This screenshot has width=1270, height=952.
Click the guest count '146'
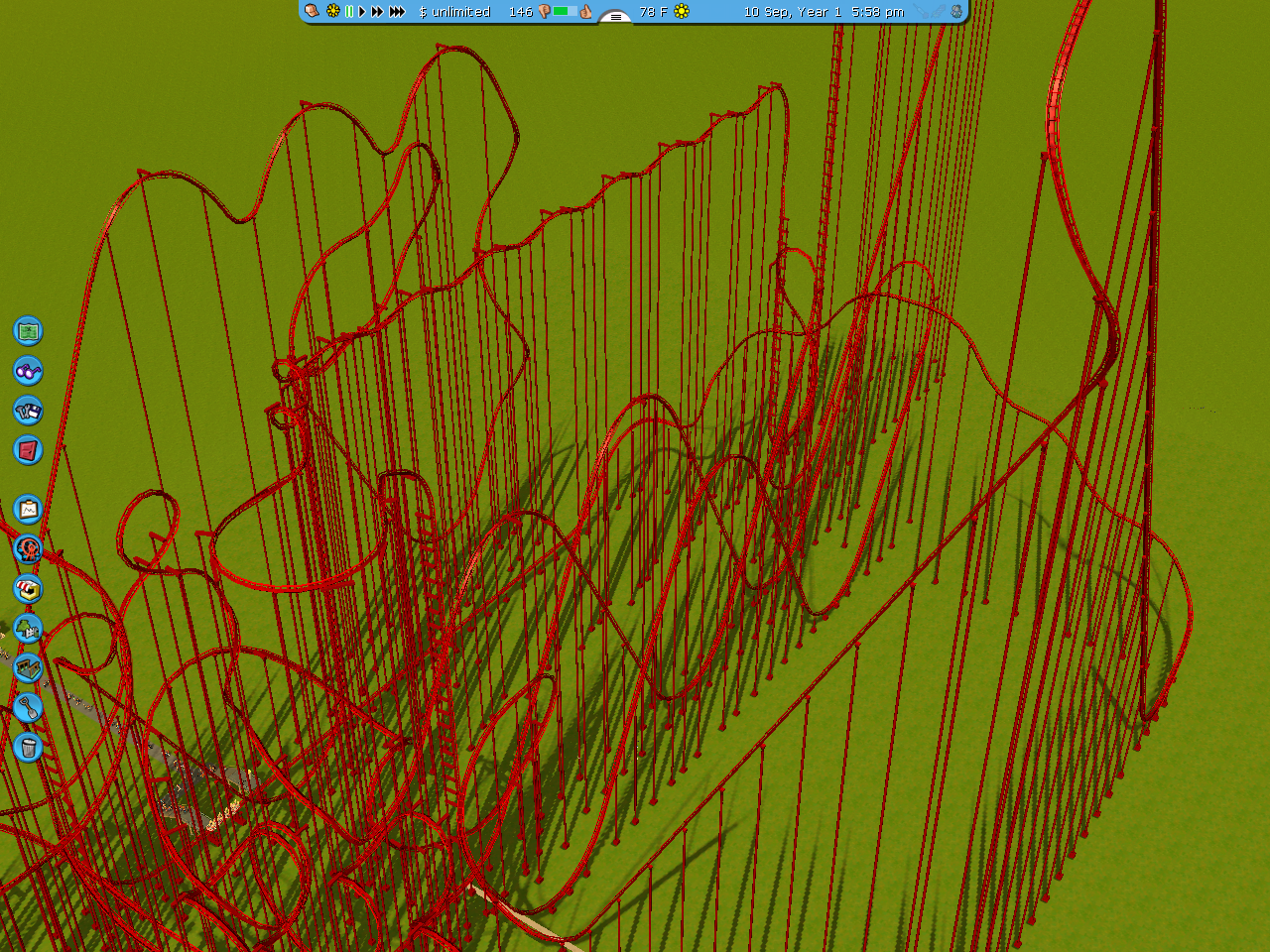coord(521,12)
